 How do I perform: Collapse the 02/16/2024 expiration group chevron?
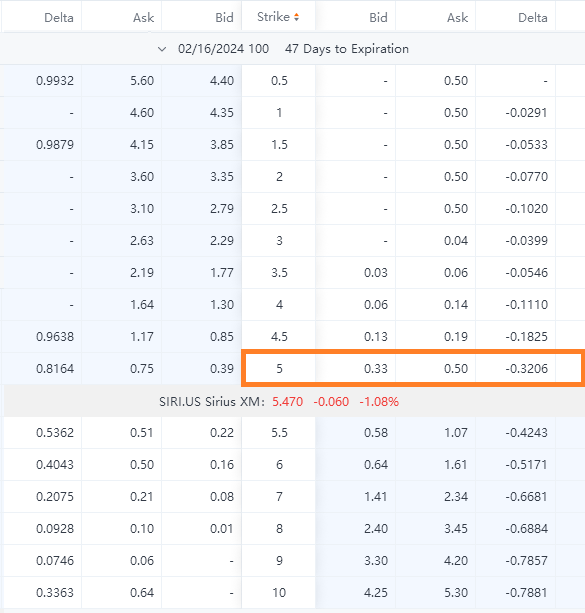162,49
